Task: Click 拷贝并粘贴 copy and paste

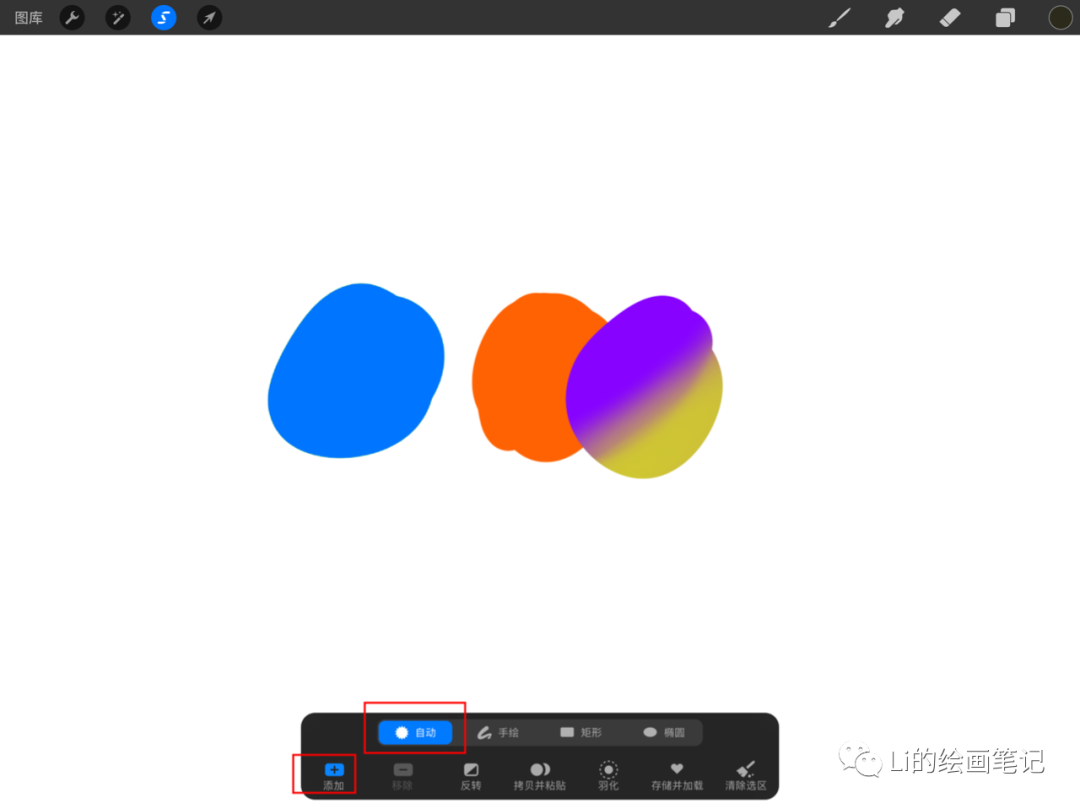Action: (x=540, y=776)
